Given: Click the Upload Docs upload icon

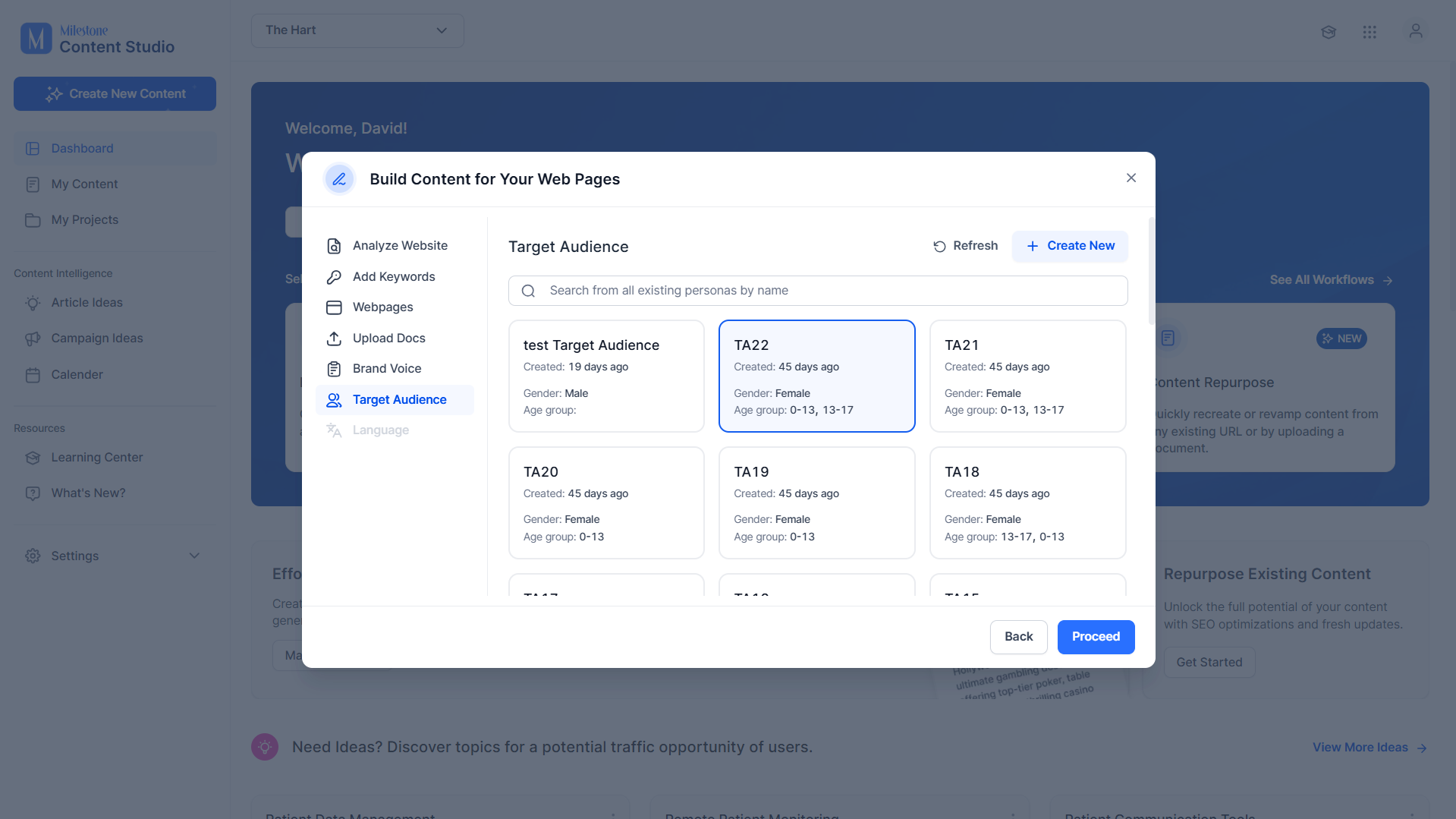Looking at the screenshot, I should pos(334,339).
